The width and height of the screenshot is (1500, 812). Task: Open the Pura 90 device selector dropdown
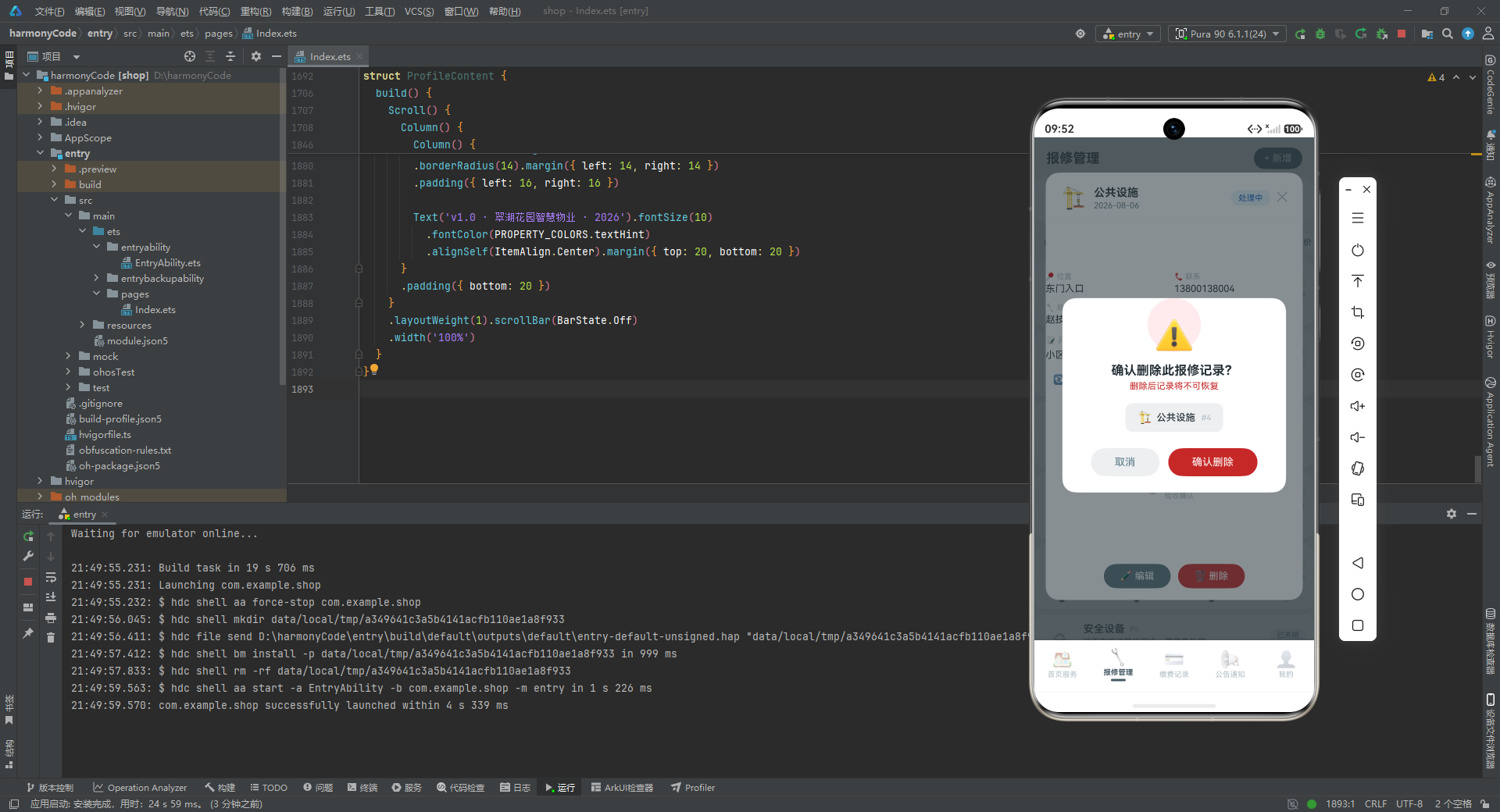pyautogui.click(x=1228, y=34)
